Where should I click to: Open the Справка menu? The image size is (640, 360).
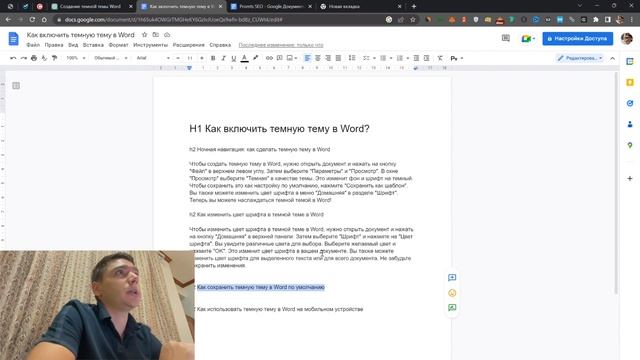pyautogui.click(x=220, y=45)
